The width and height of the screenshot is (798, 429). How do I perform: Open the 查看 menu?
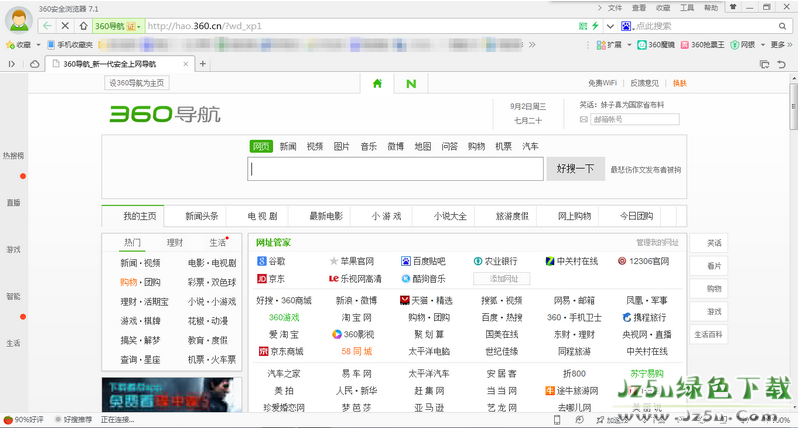point(639,8)
